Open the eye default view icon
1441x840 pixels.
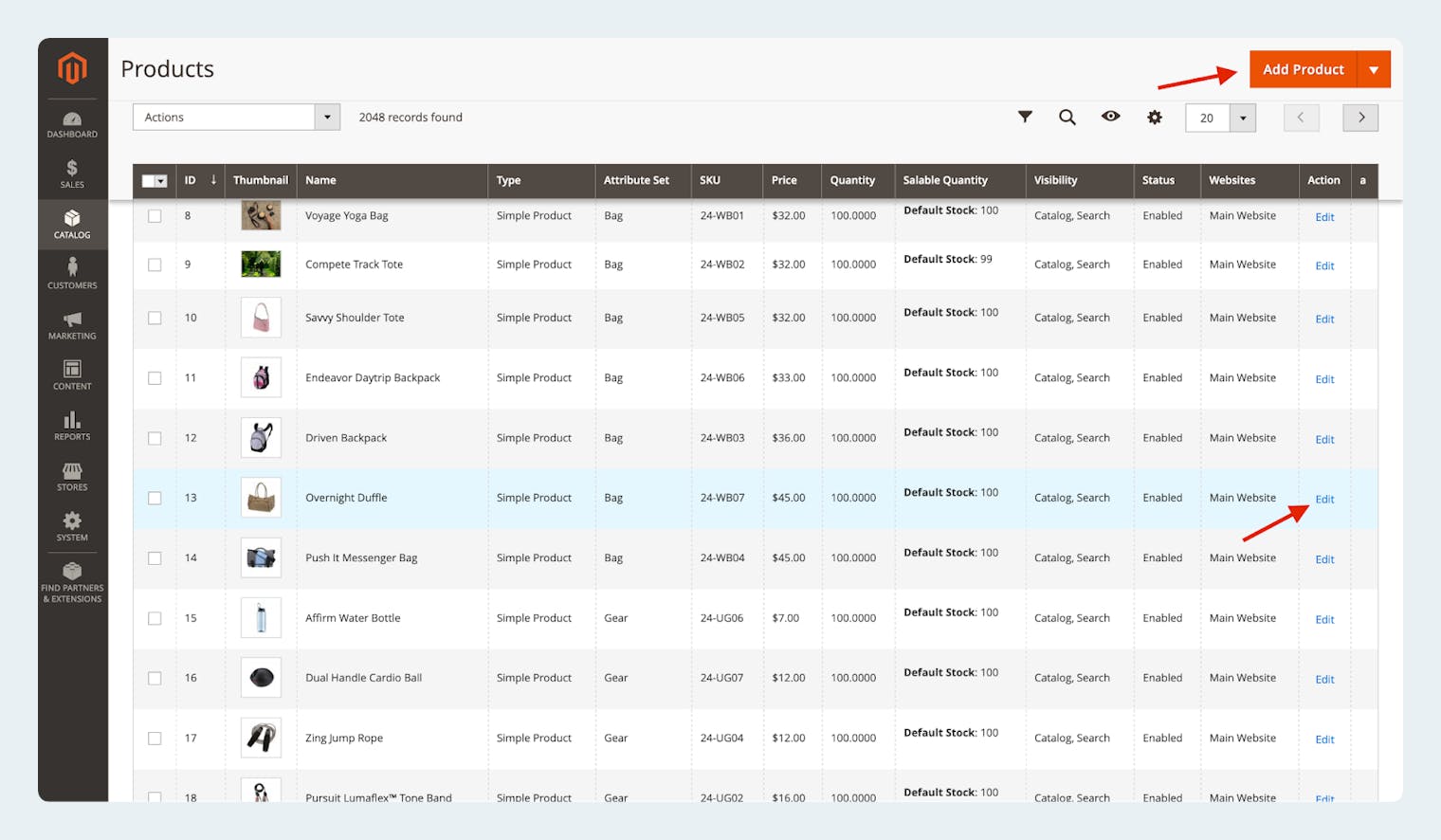point(1110,116)
